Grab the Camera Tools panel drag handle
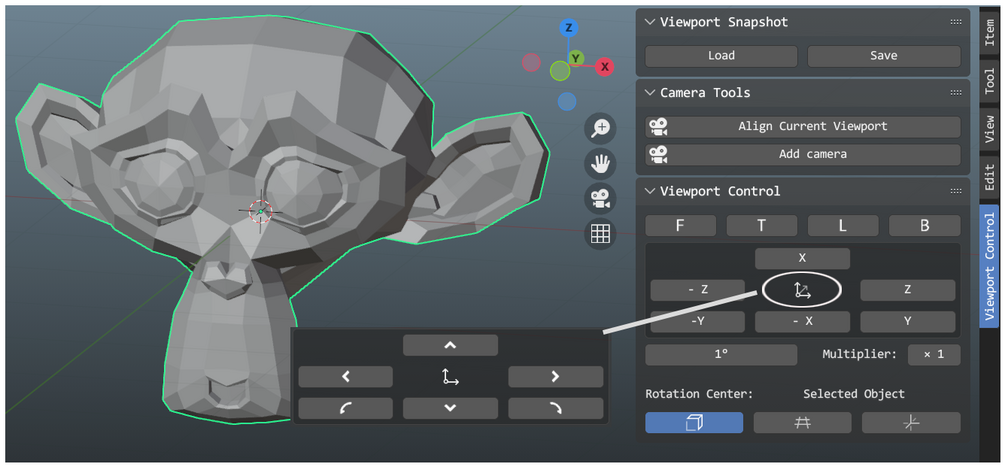The image size is (1005, 467). pyautogui.click(x=956, y=93)
